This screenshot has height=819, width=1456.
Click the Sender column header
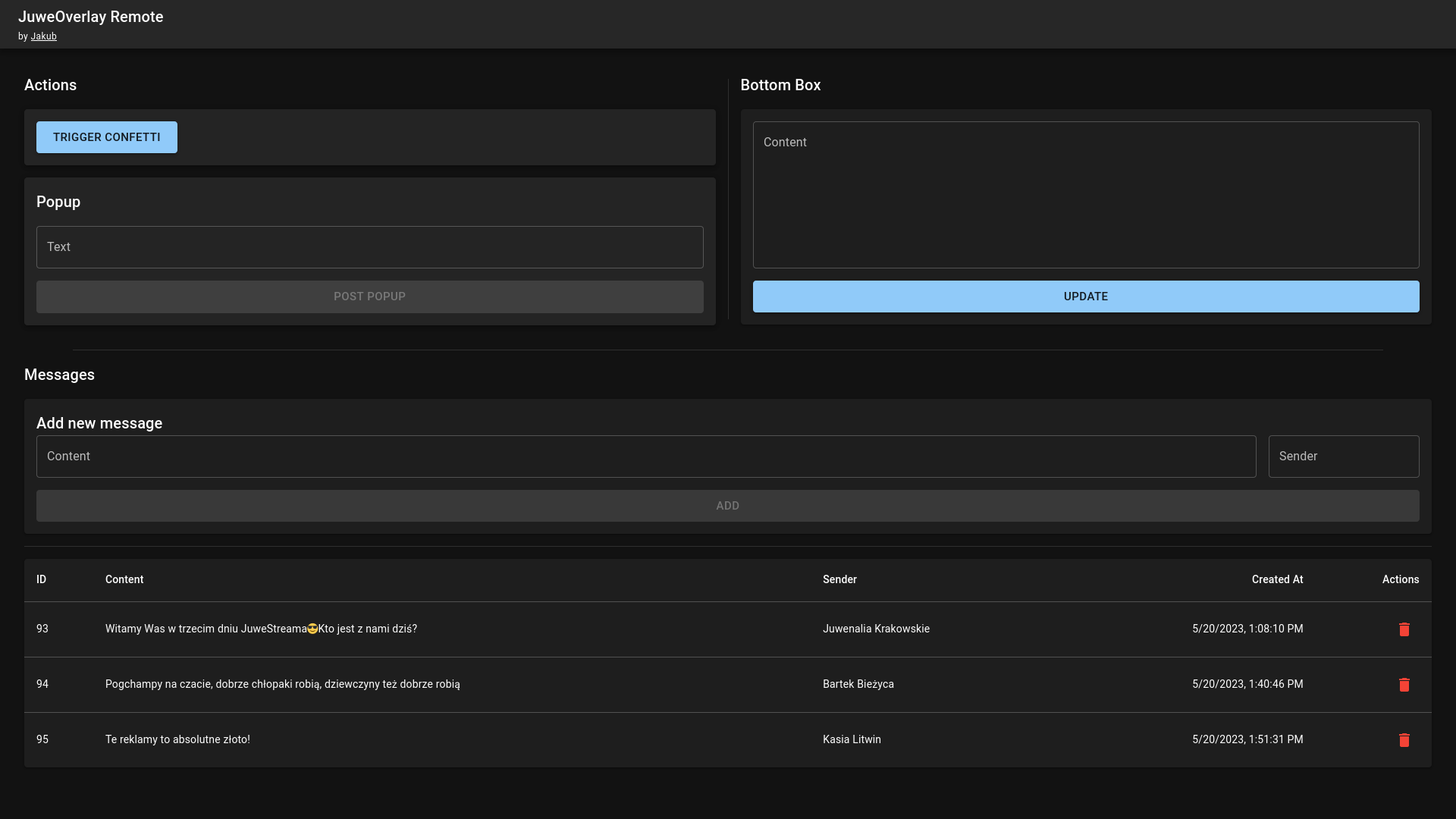point(839,579)
